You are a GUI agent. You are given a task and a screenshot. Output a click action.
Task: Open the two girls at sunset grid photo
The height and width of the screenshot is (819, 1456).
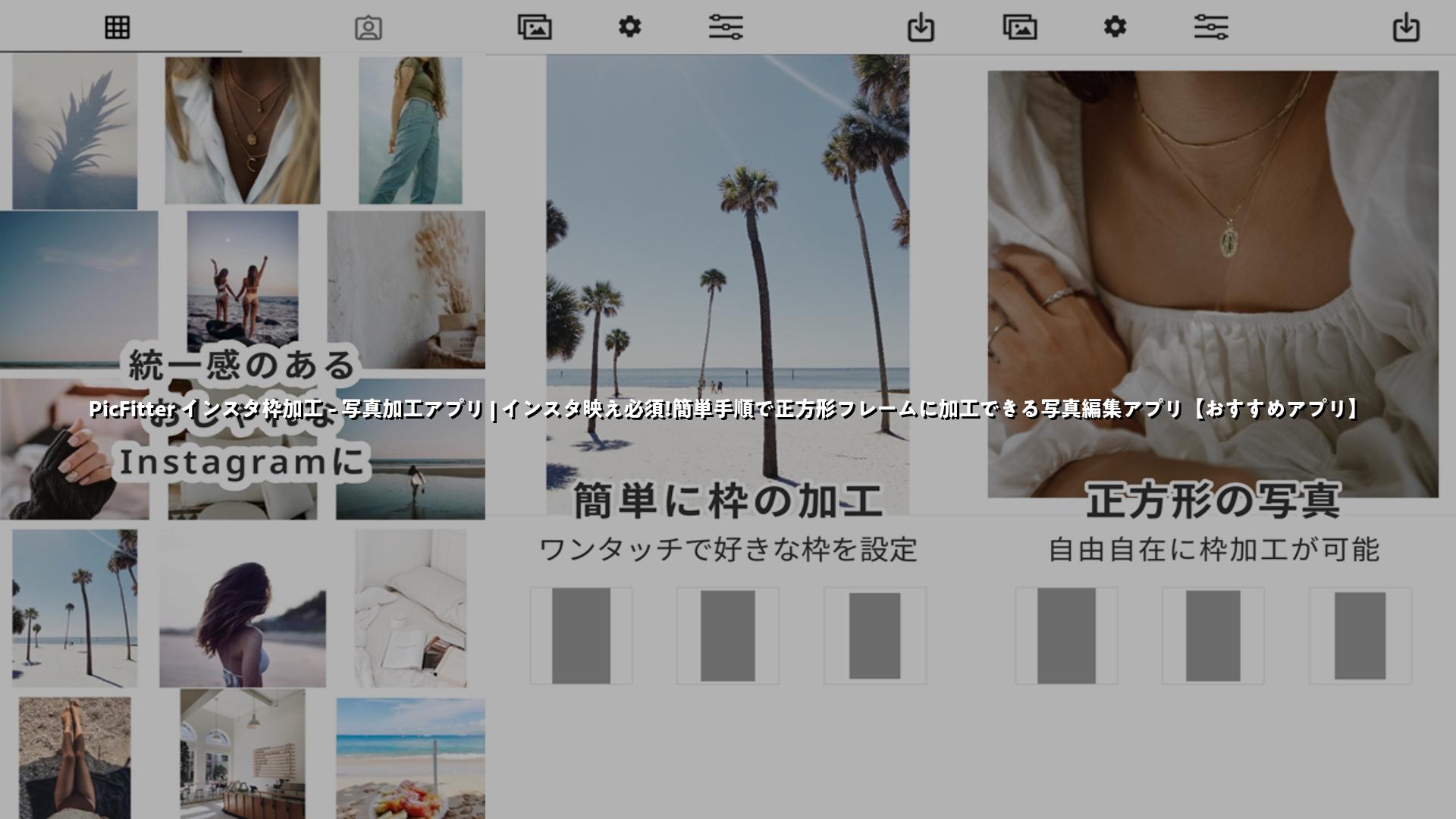[x=243, y=277]
